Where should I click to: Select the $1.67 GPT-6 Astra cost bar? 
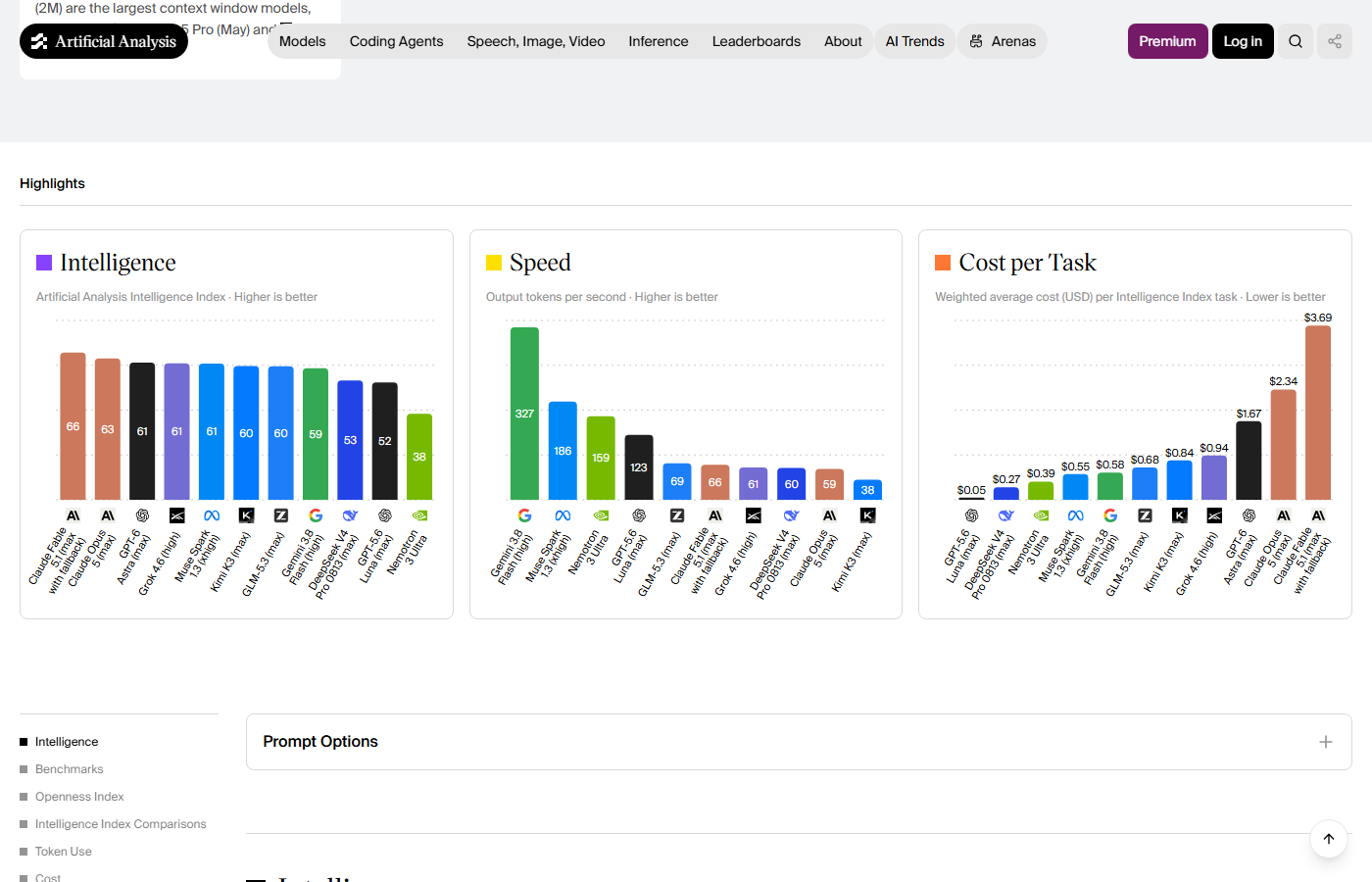pyautogui.click(x=1249, y=461)
